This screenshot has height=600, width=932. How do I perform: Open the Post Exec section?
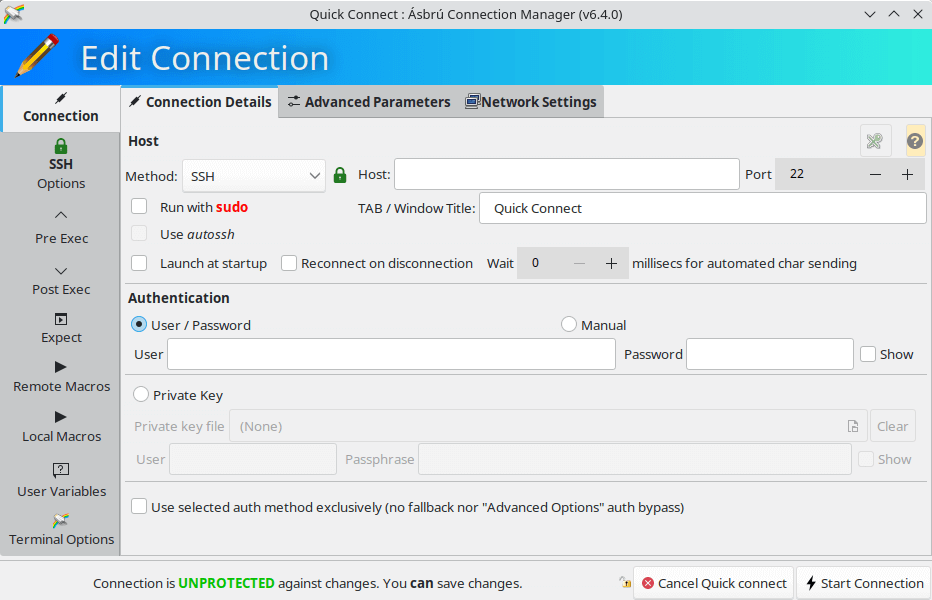(61, 281)
